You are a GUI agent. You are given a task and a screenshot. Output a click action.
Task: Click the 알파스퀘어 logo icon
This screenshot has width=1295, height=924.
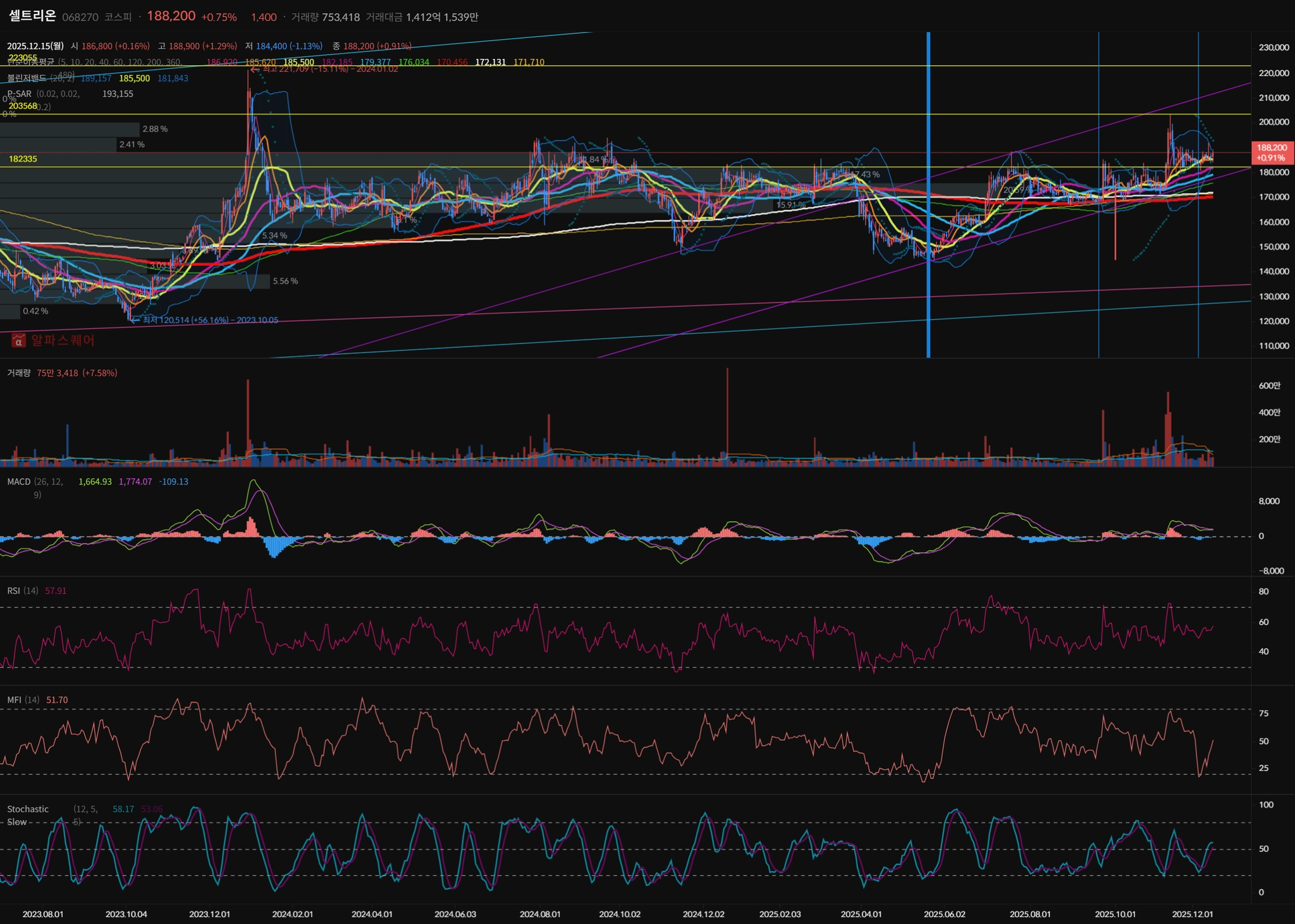(19, 341)
